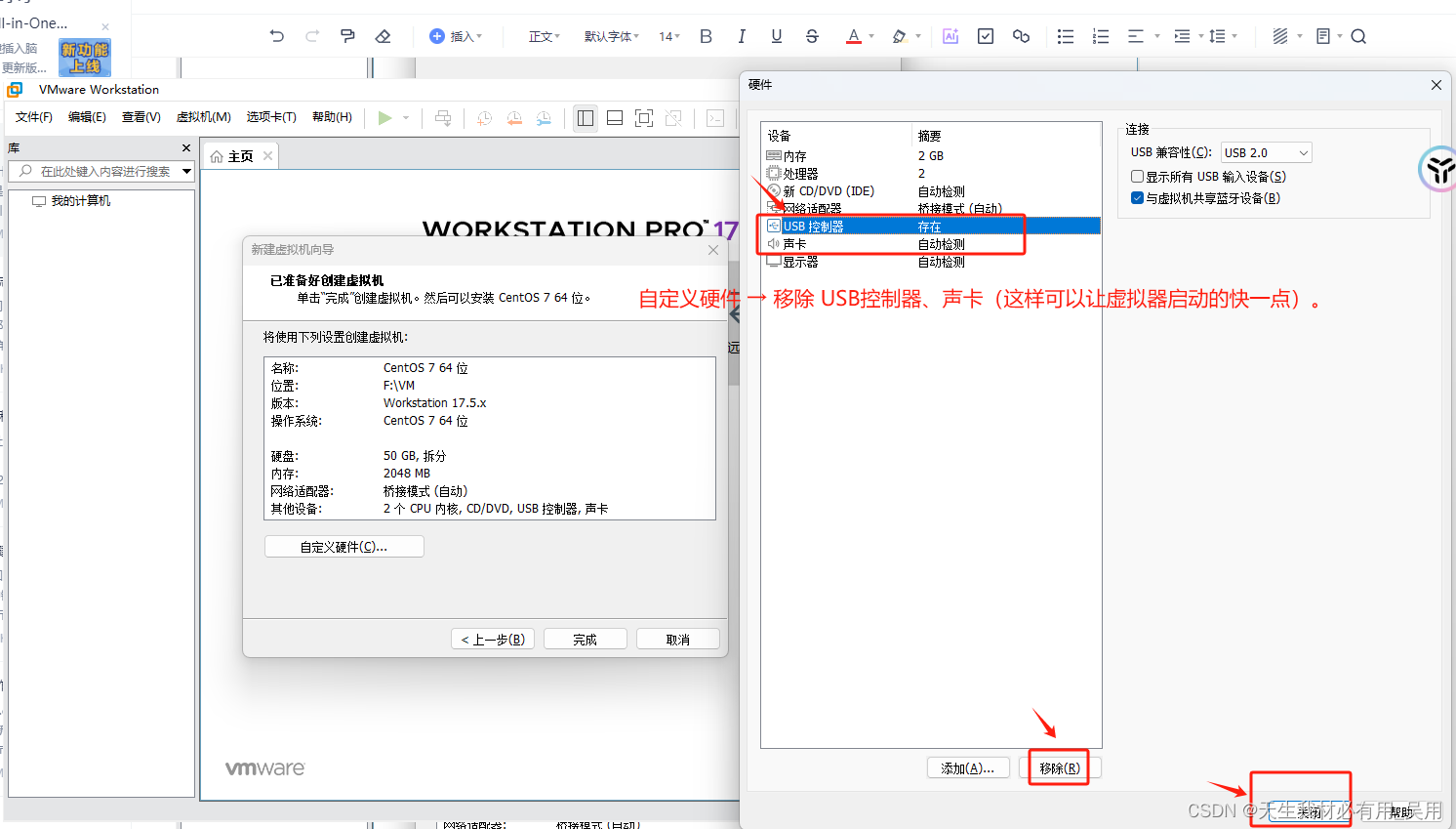Open the AI assistant icon in editor toolbar

click(x=950, y=36)
